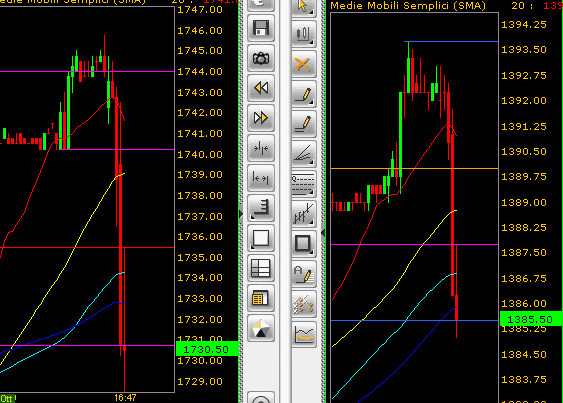The height and width of the screenshot is (403, 563).
Task: Select the fan lines drawing tool
Action: [304, 154]
